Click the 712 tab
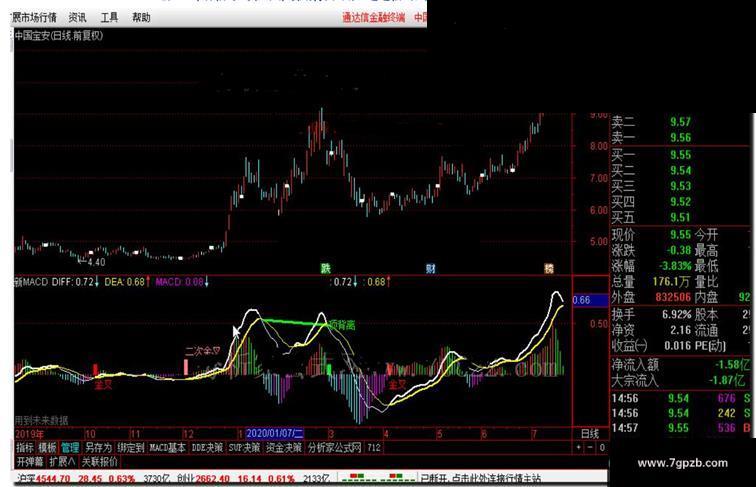The width and height of the screenshot is (756, 487). point(374,447)
